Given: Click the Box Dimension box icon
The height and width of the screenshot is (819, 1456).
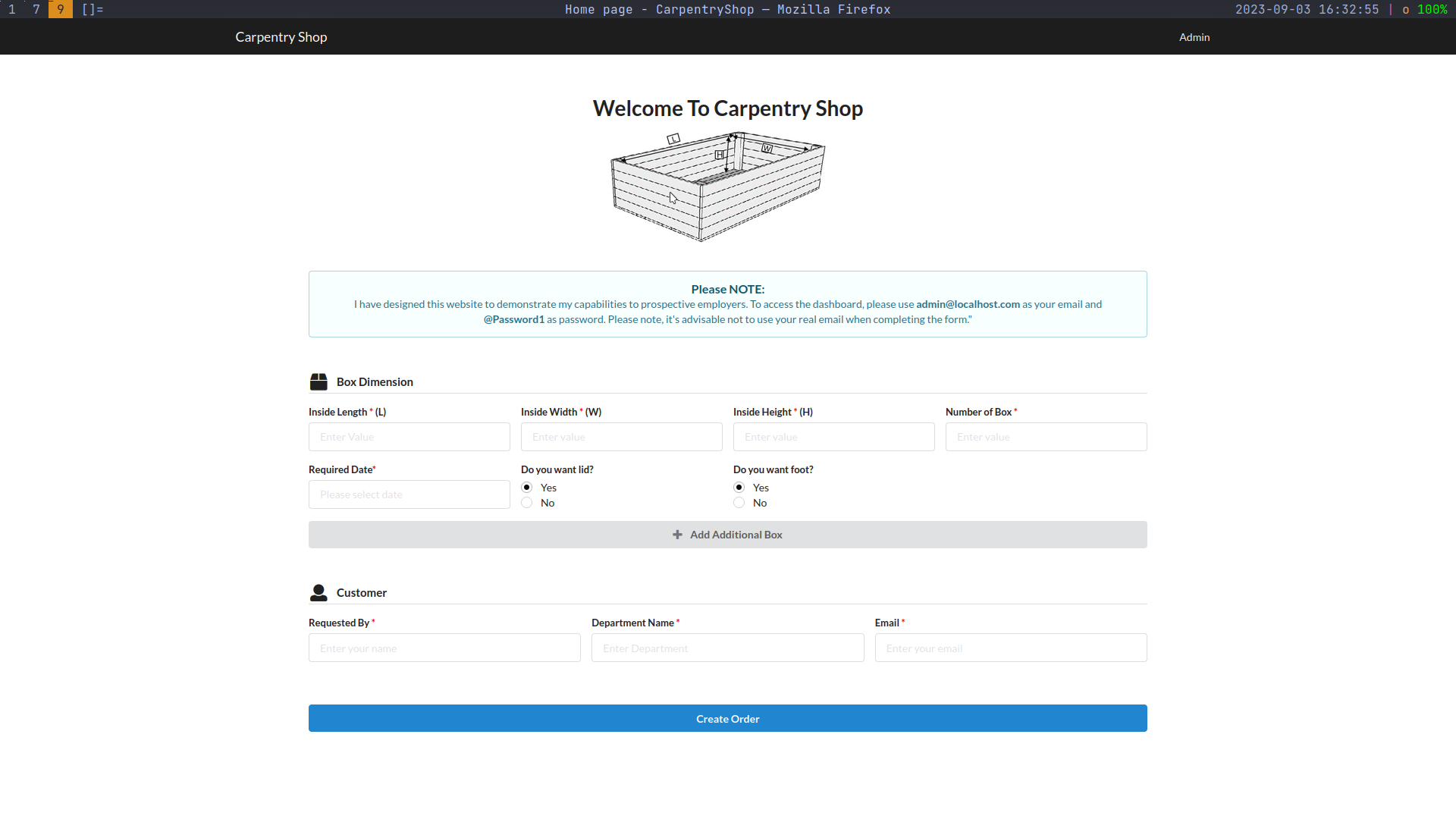Looking at the screenshot, I should pos(318,381).
